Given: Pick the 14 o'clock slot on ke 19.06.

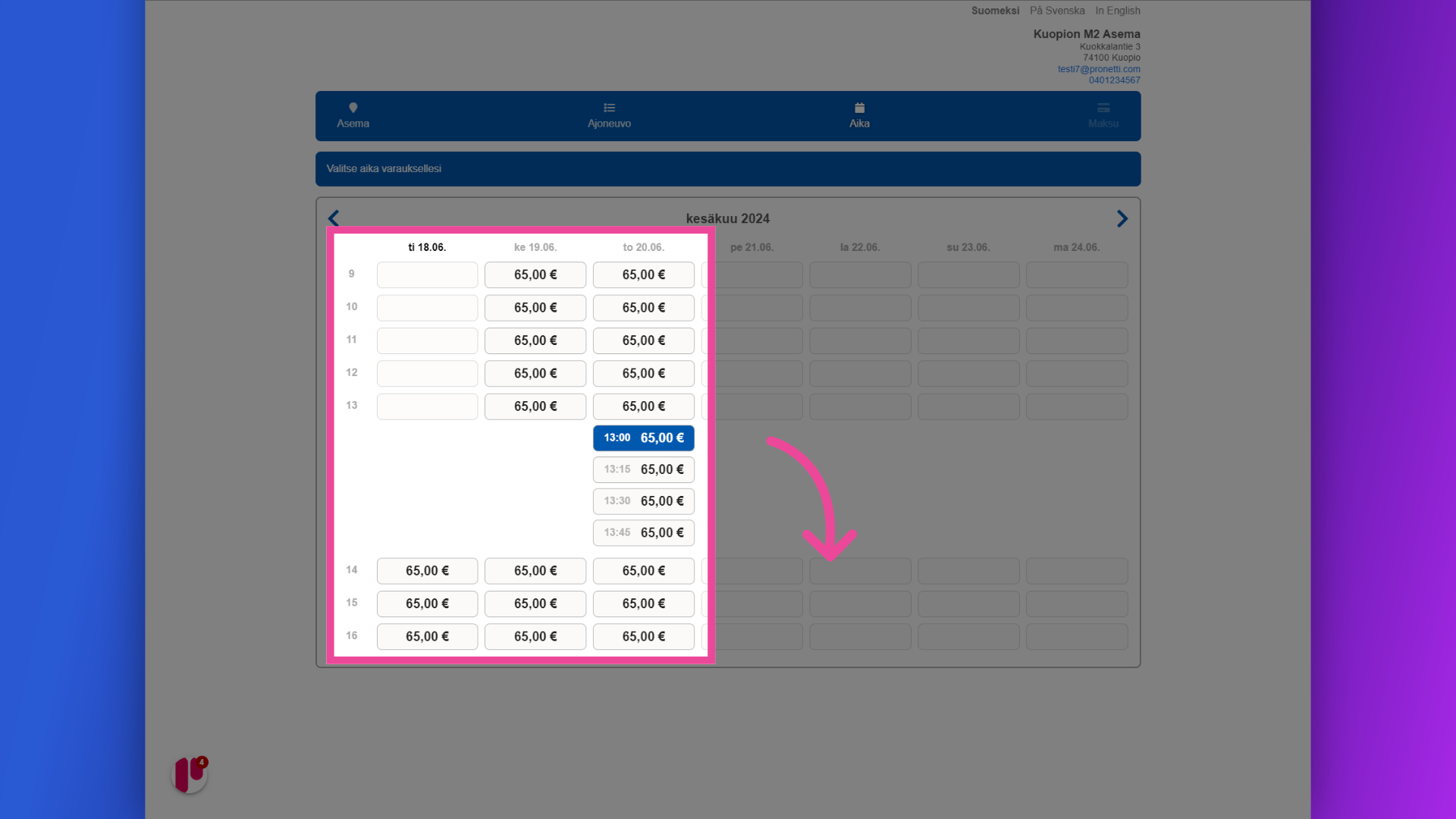Looking at the screenshot, I should click(535, 571).
